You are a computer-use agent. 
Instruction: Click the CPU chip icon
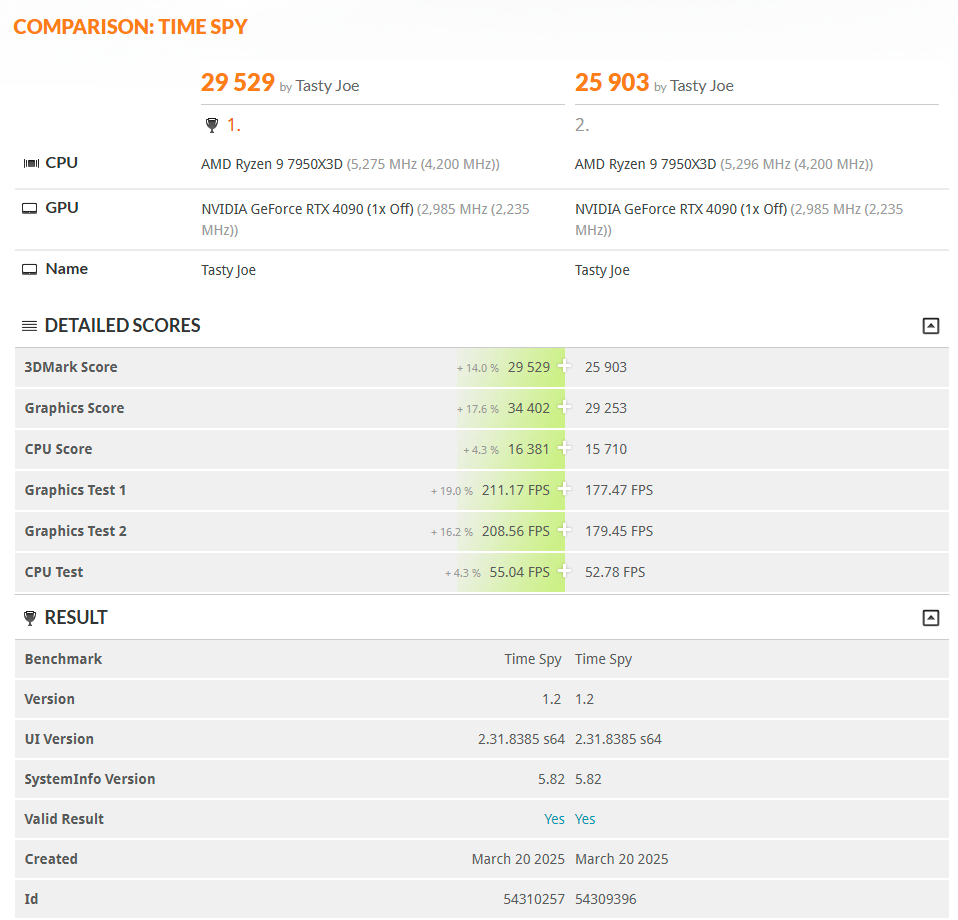pos(31,163)
